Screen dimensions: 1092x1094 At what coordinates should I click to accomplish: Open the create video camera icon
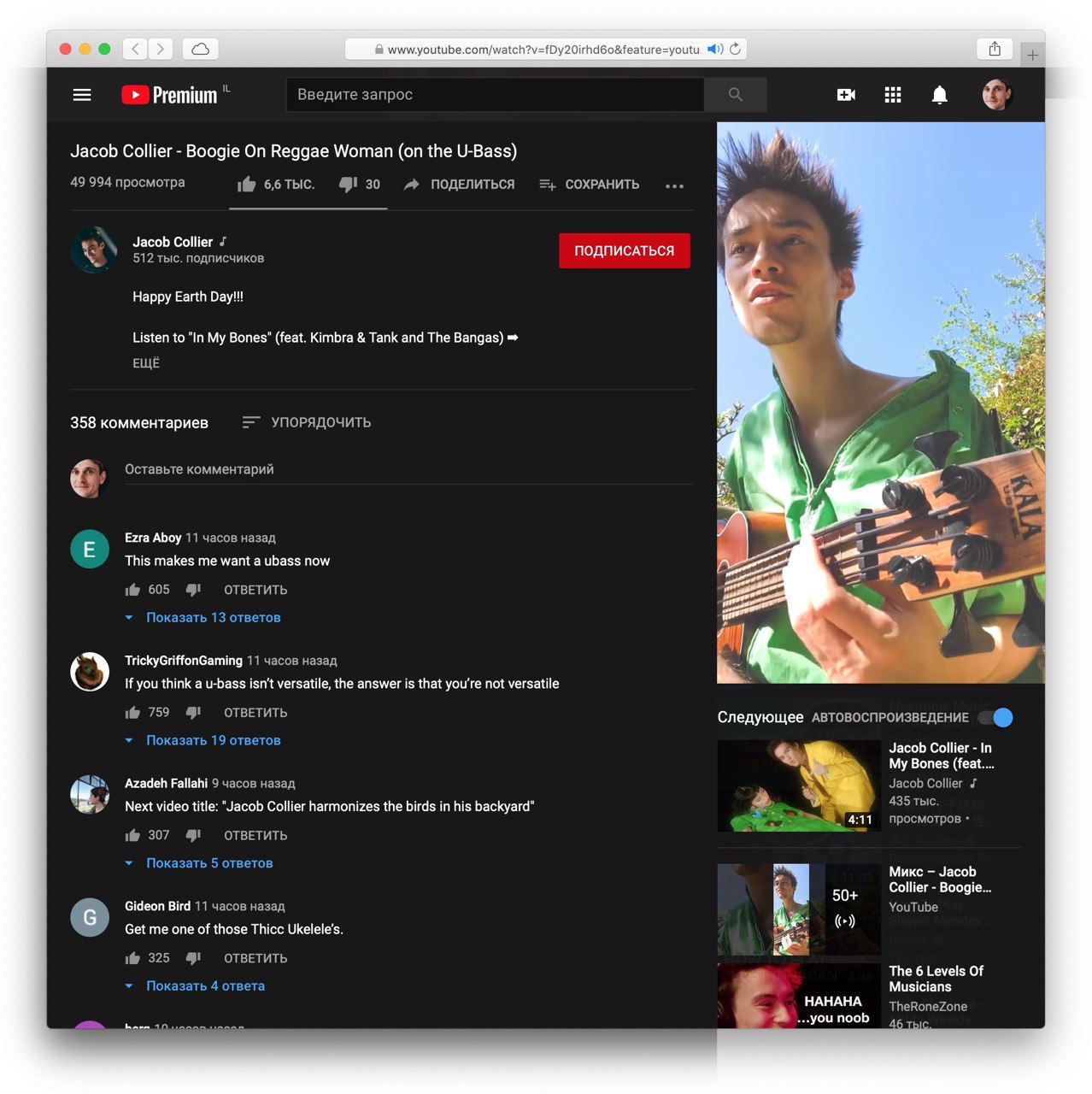pyautogui.click(x=846, y=95)
